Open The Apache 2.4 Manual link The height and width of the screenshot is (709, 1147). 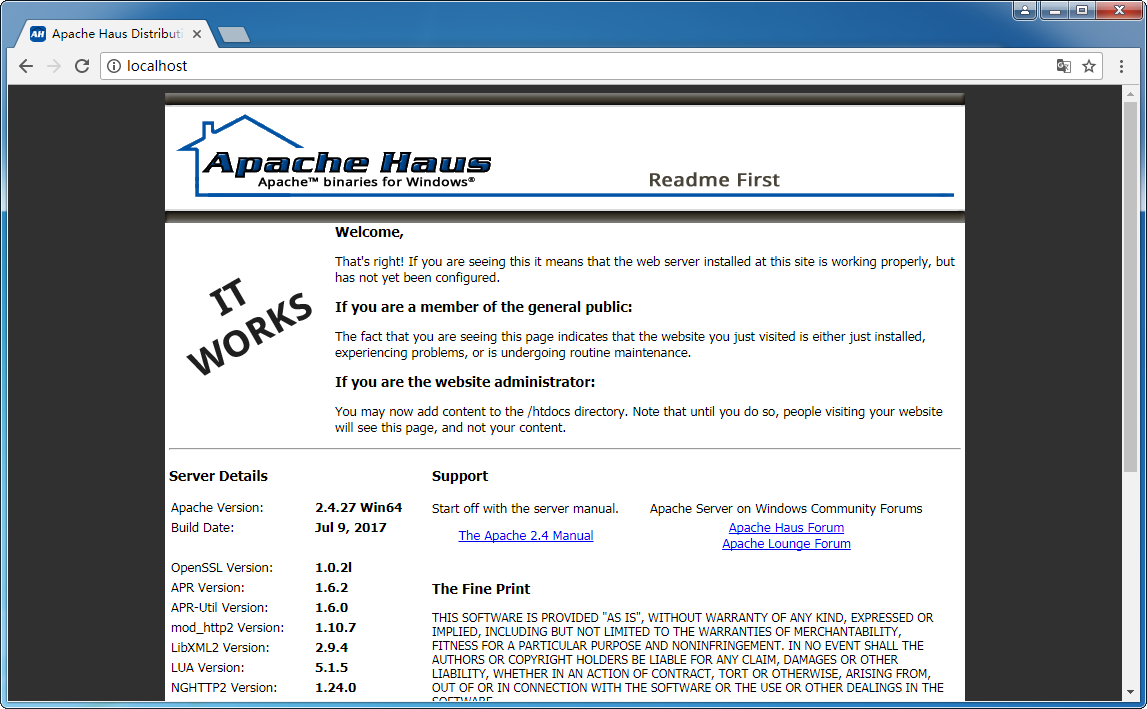point(526,536)
